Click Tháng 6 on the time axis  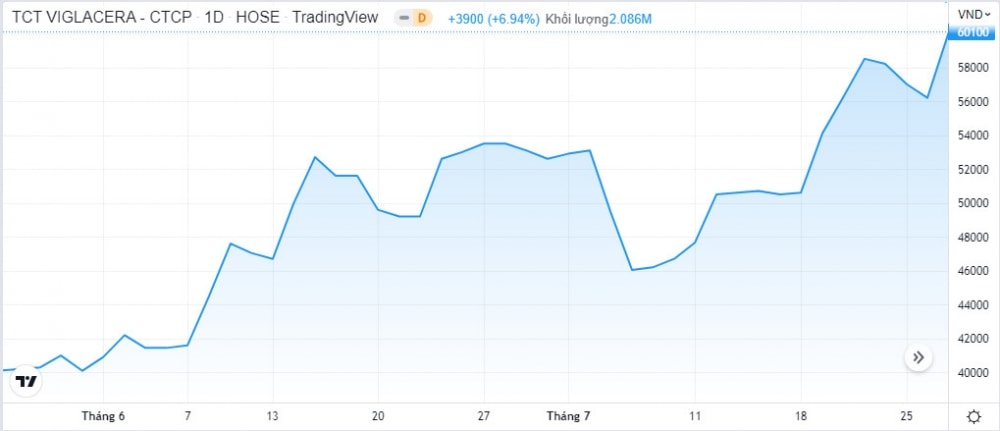point(104,416)
